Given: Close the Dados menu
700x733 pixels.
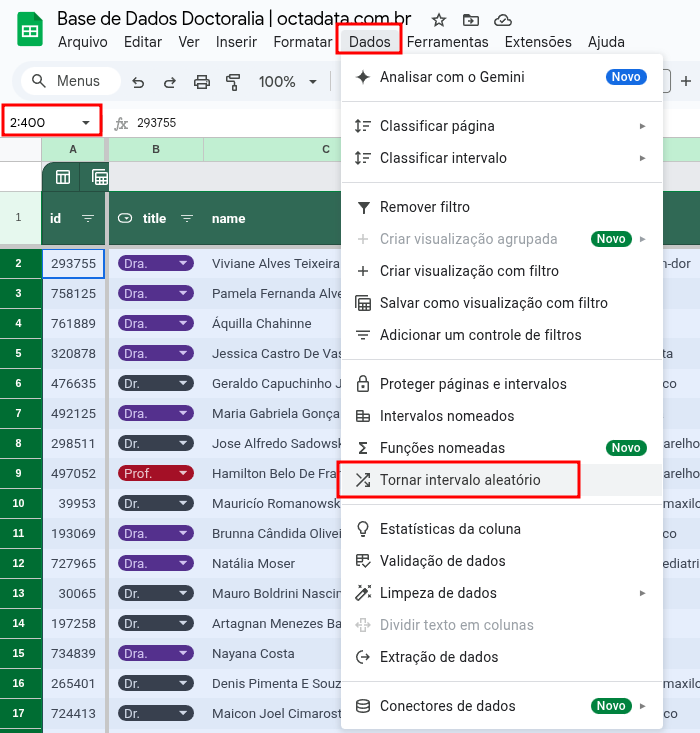Looking at the screenshot, I should coord(369,42).
